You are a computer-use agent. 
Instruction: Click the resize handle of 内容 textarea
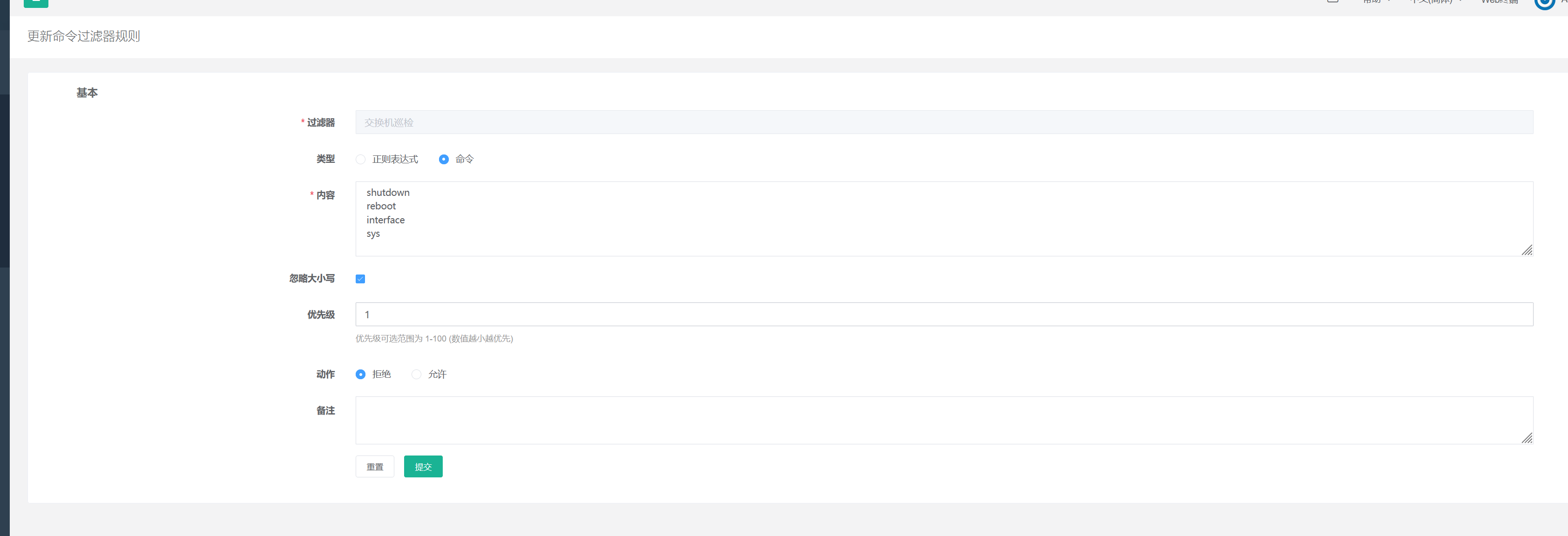[x=1527, y=249]
